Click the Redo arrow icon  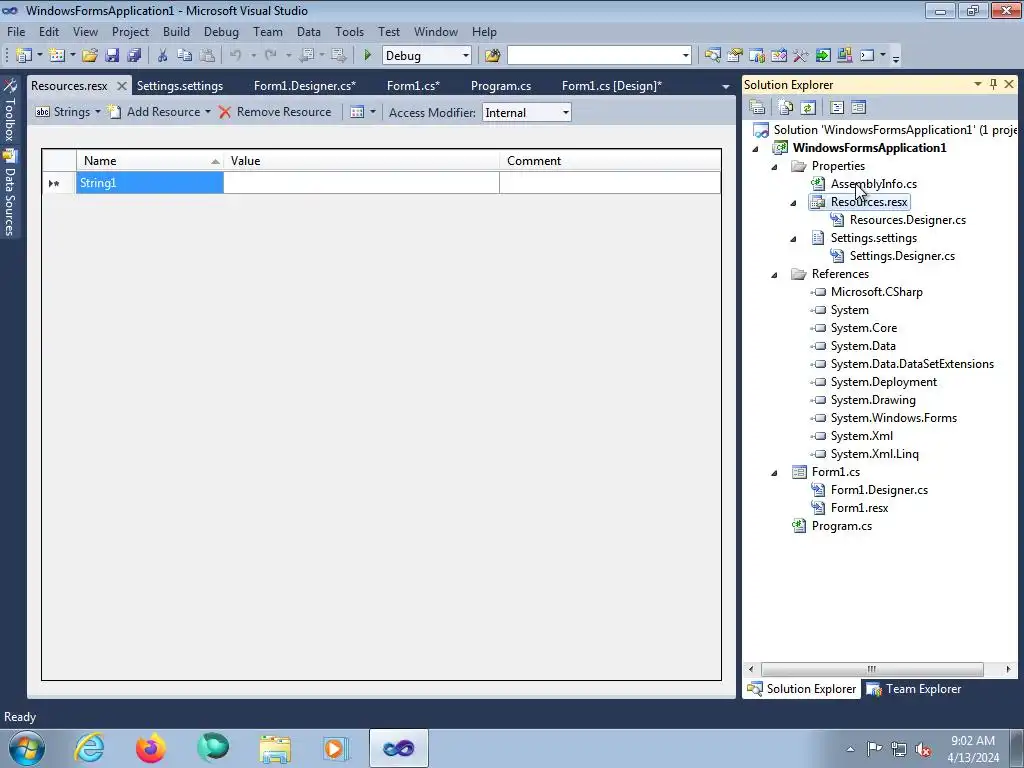pos(271,56)
